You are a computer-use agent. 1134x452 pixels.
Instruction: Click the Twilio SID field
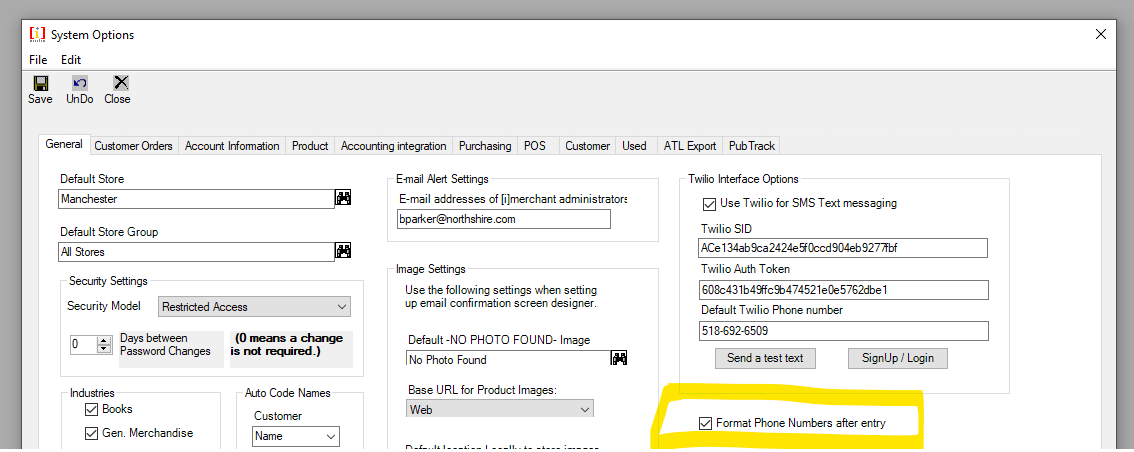pos(843,248)
